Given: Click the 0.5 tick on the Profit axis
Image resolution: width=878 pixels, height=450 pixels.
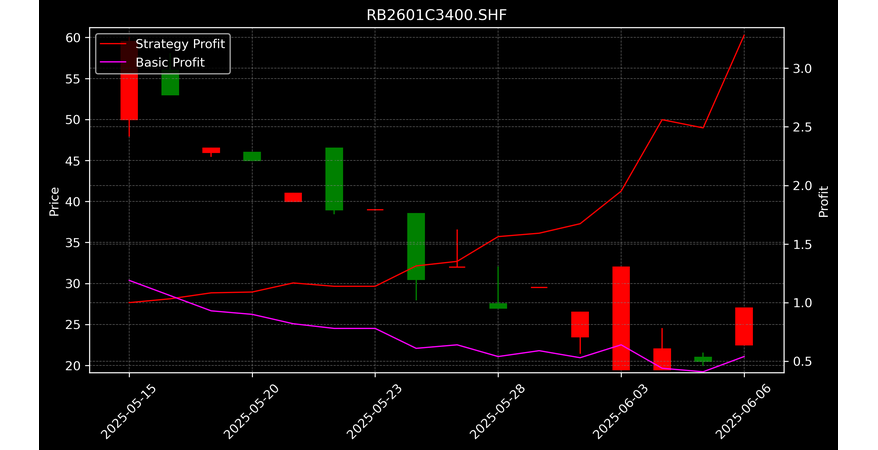Looking at the screenshot, I should coord(801,362).
